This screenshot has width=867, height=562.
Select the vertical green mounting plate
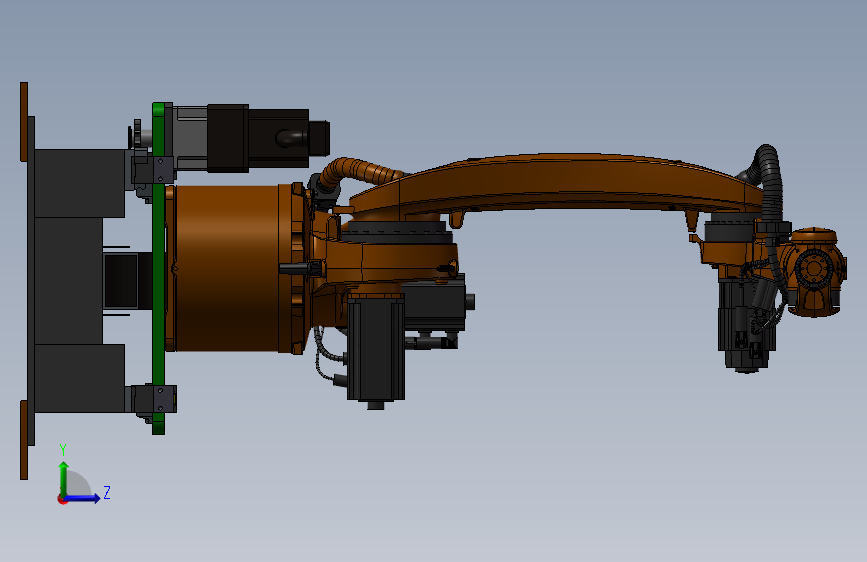pos(159,268)
